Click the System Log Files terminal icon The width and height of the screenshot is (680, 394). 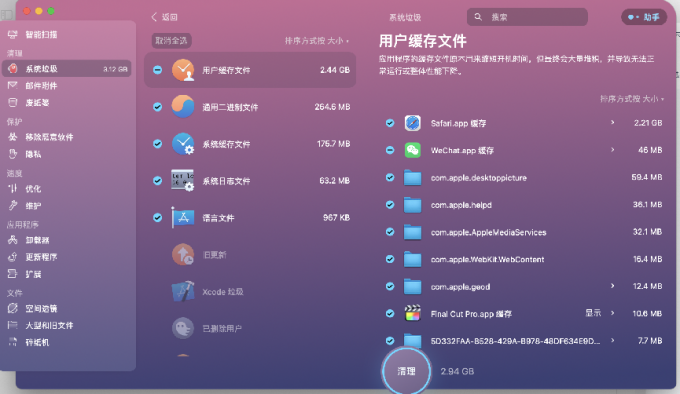[183, 180]
